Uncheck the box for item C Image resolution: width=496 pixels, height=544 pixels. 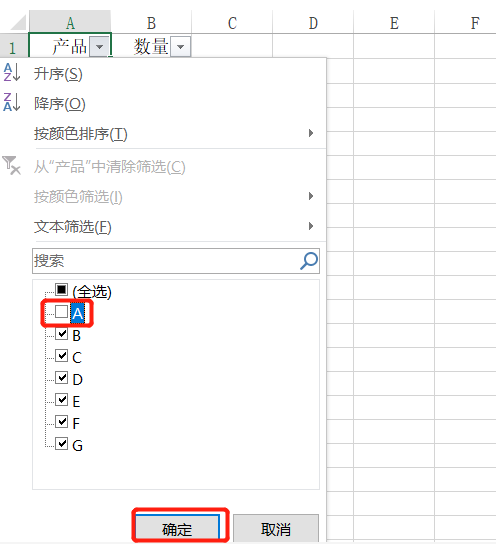click(61, 356)
